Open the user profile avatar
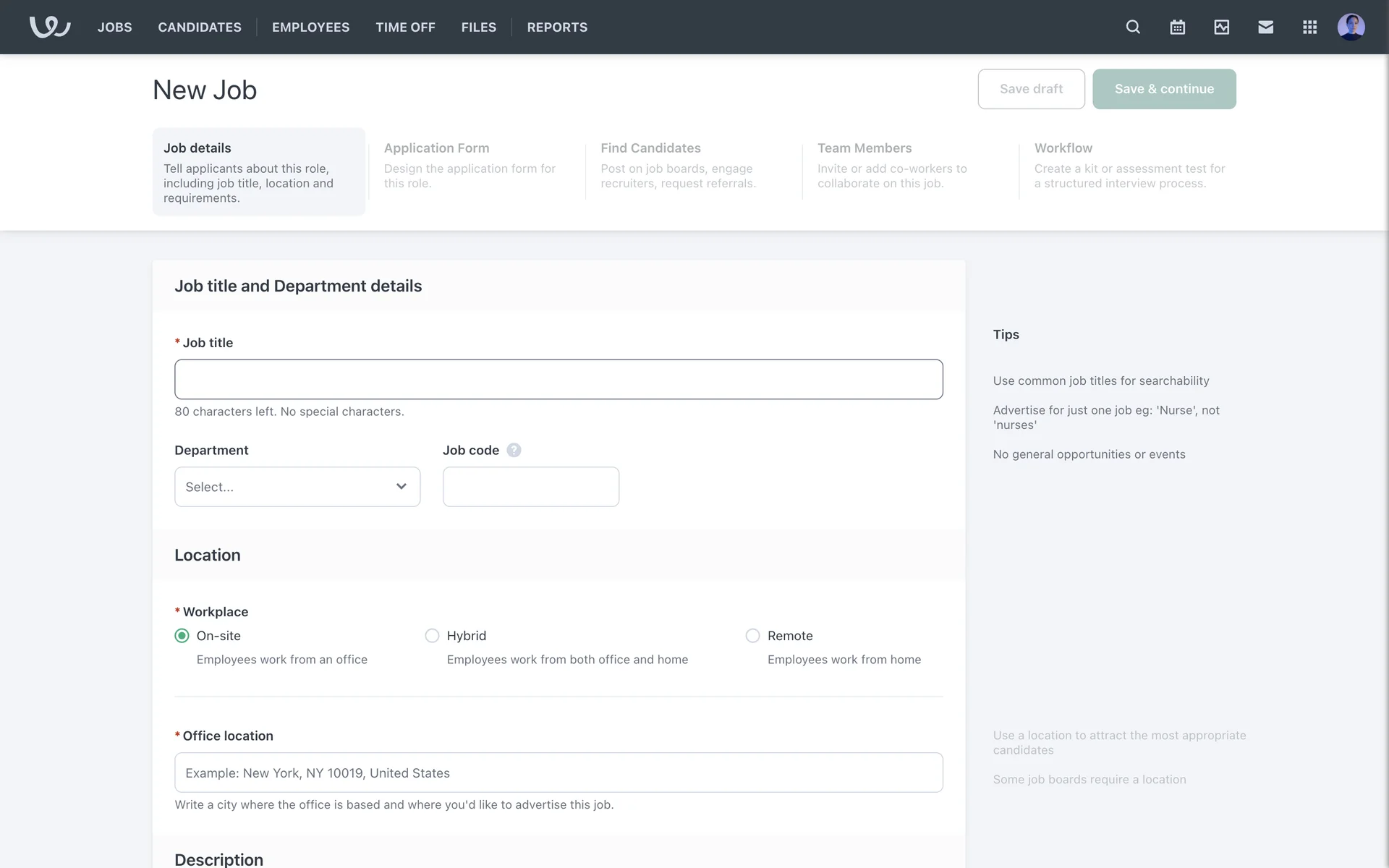Screen dimensions: 1389x868 1351,27
